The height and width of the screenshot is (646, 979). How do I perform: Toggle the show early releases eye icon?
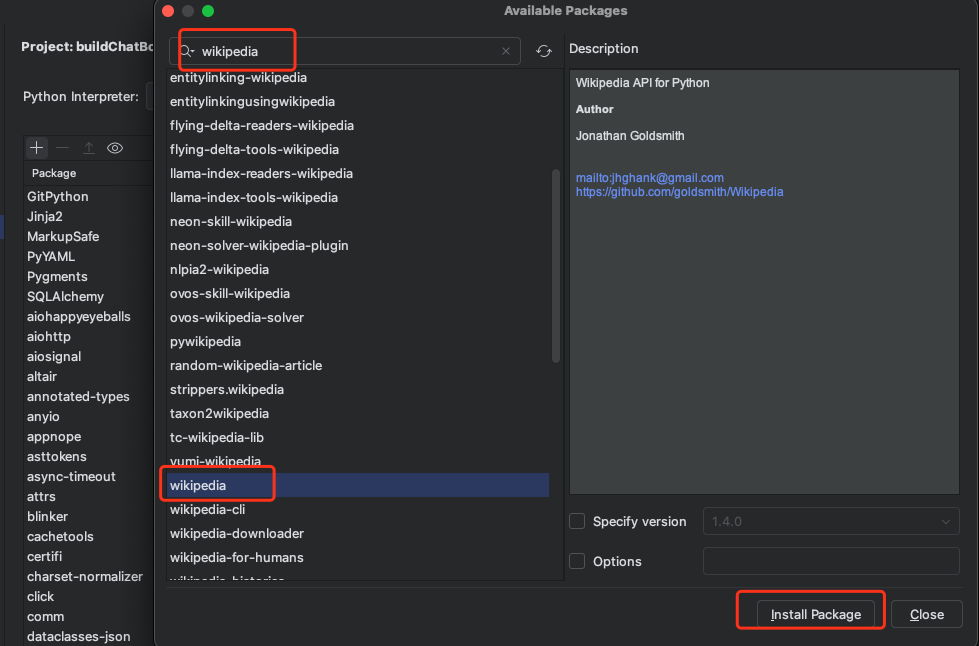tap(115, 148)
